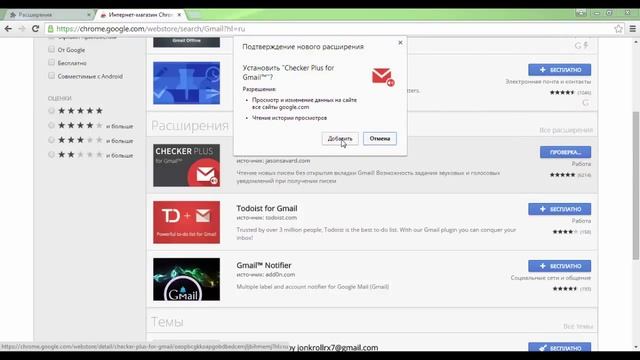Check the От Google checkbox
The image size is (640, 360).
click(x=51, y=49)
